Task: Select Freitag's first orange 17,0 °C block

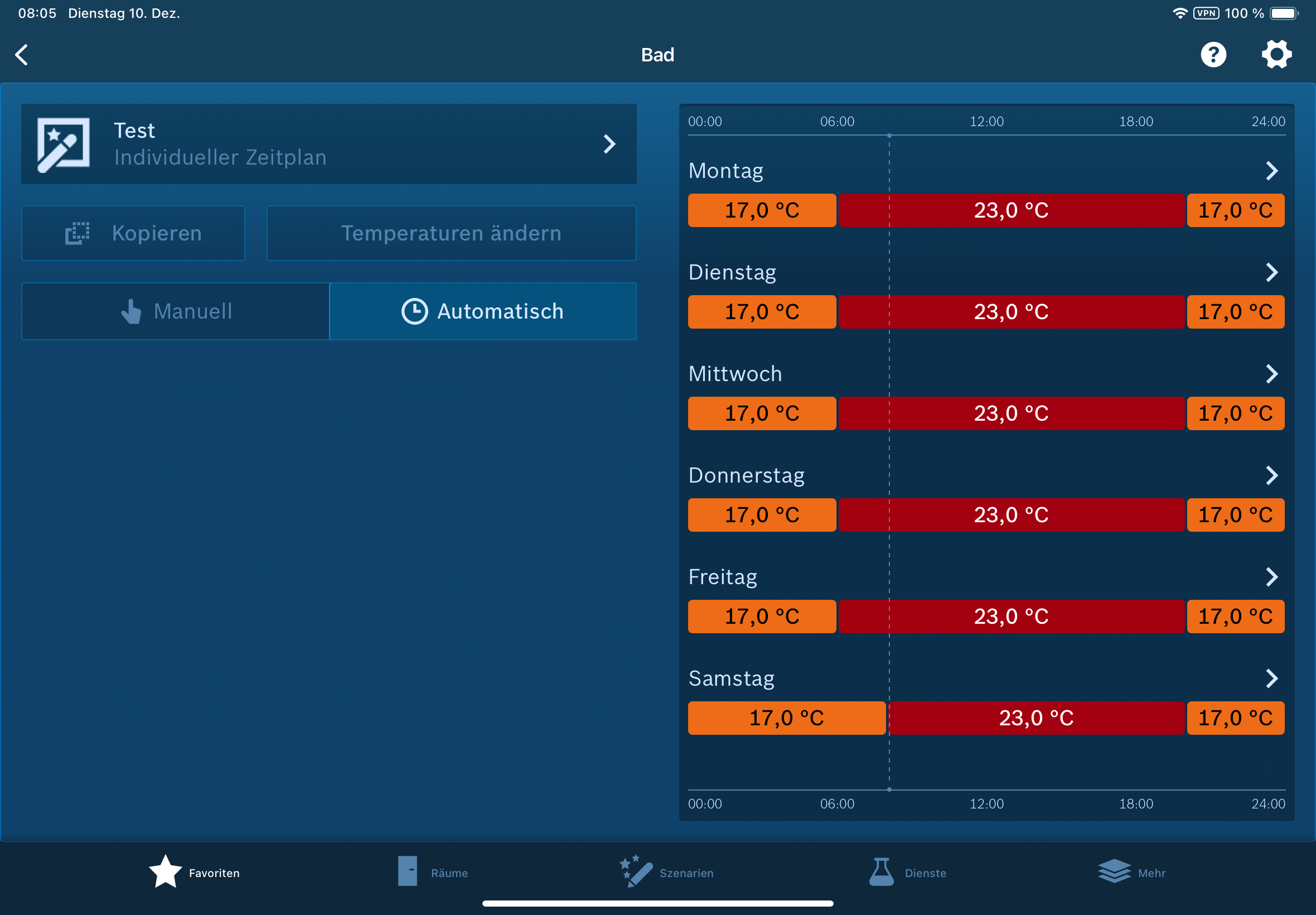Action: pos(761,617)
